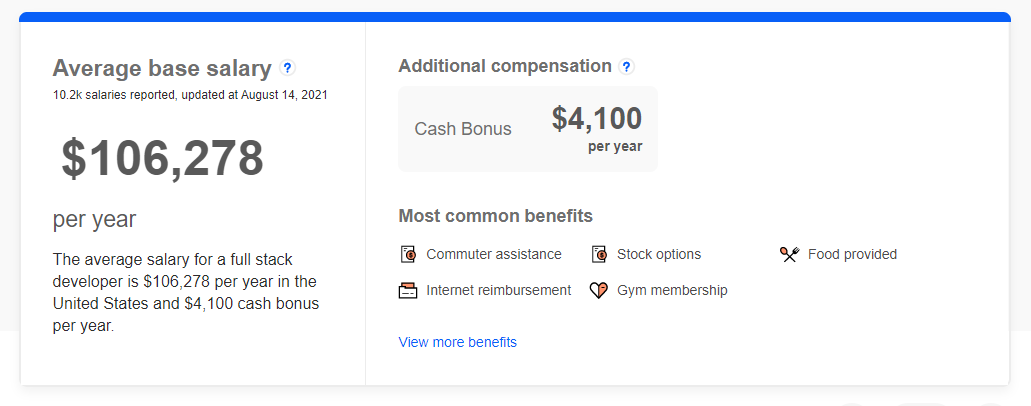Click the Stock options benefit icon
The image size is (1031, 406).
point(598,254)
